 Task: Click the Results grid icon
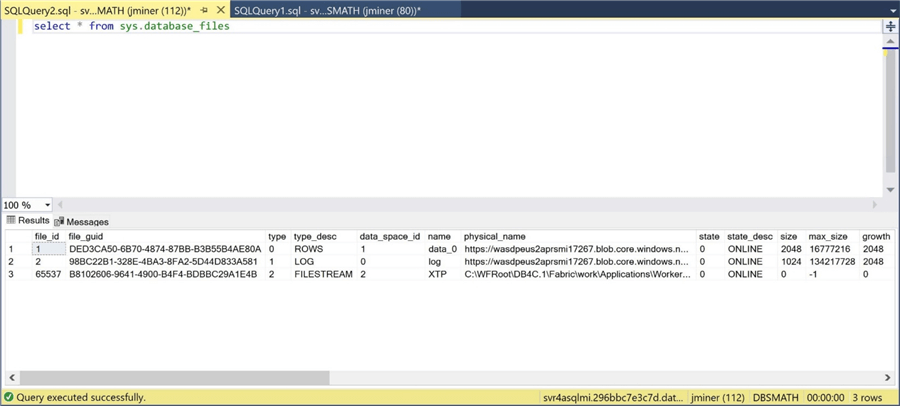pyautogui.click(x=11, y=221)
